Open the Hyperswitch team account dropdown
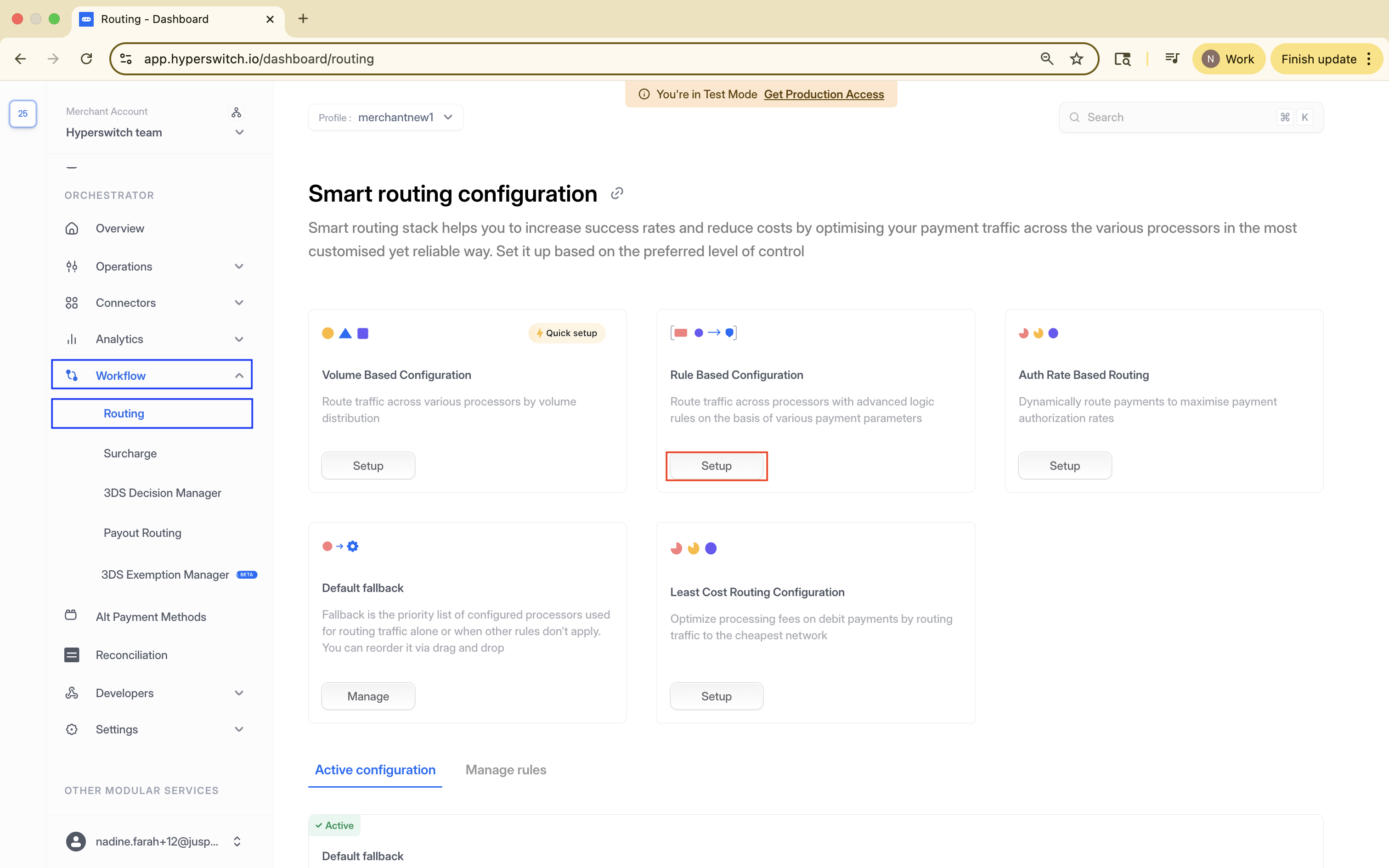The height and width of the screenshot is (868, 1389). click(239, 133)
